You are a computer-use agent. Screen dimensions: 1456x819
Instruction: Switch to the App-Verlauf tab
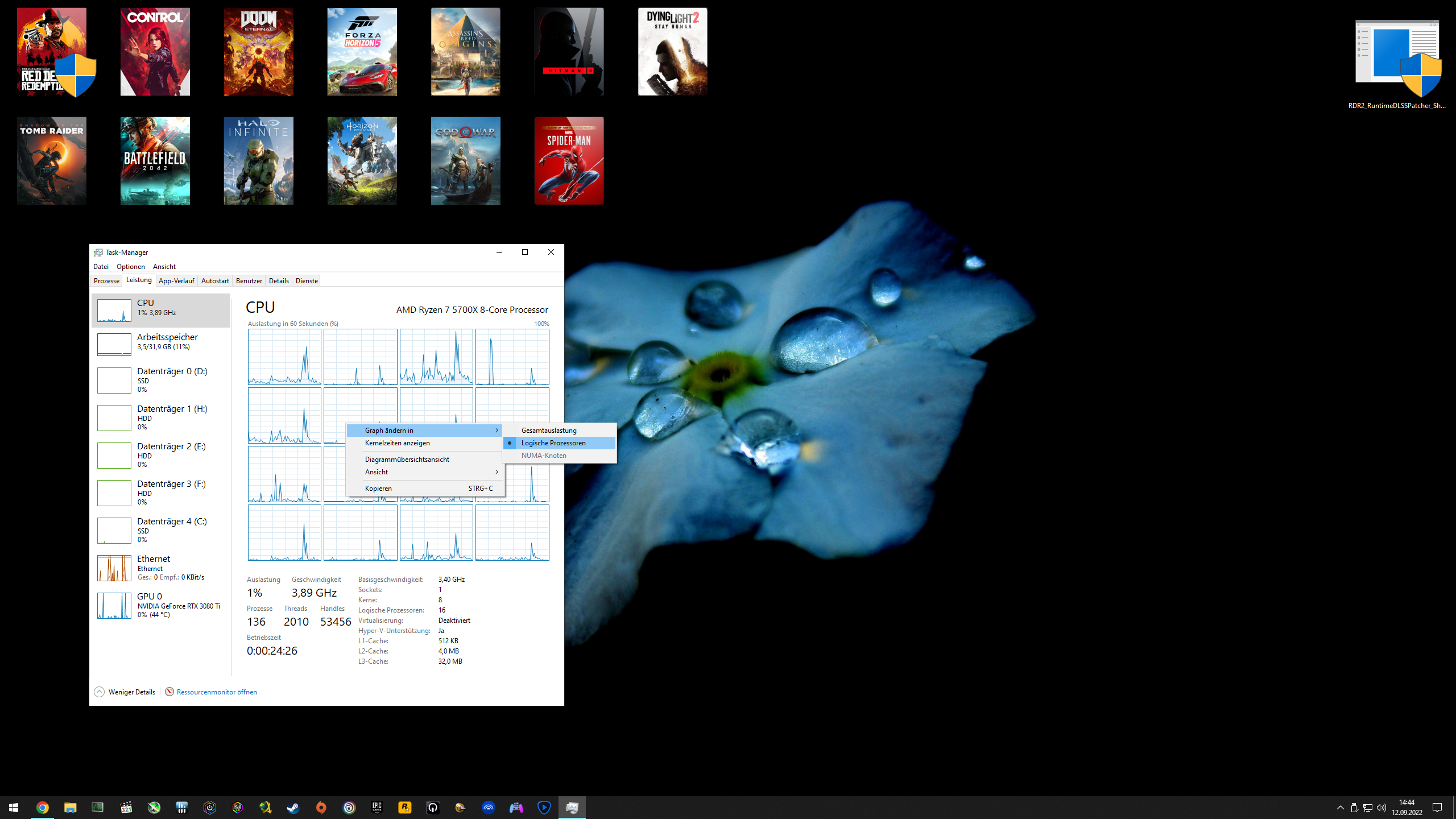176,281
